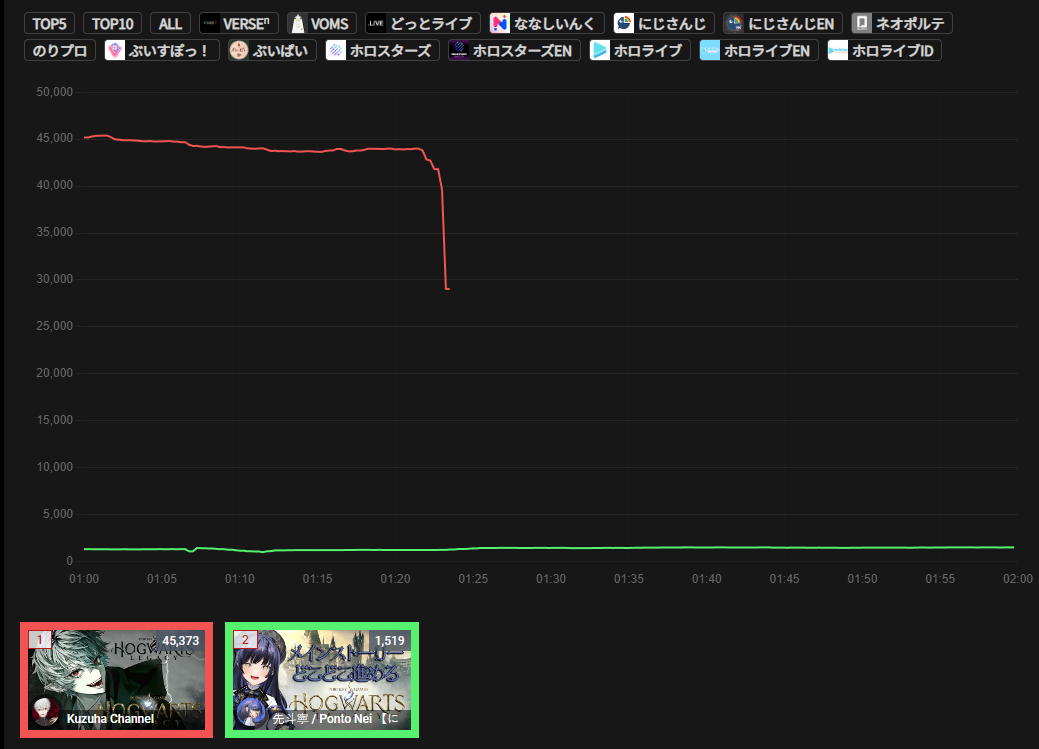This screenshot has width=1039, height=749.
Task: Select the ネオポルテ logo filter
Action: (902, 24)
